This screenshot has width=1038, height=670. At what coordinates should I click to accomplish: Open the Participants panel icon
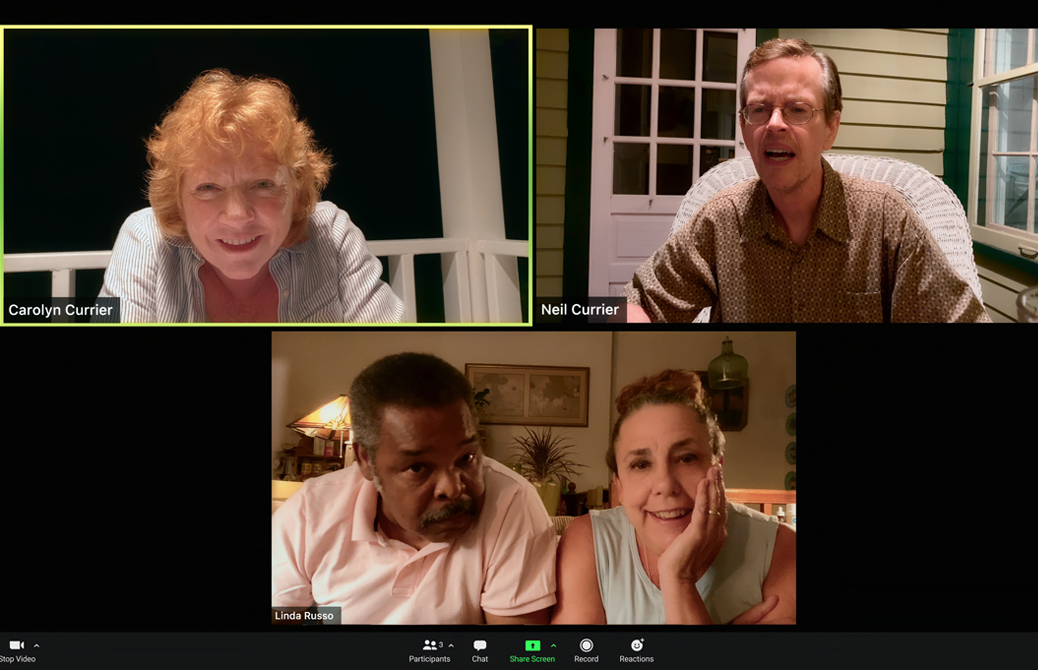point(428,645)
